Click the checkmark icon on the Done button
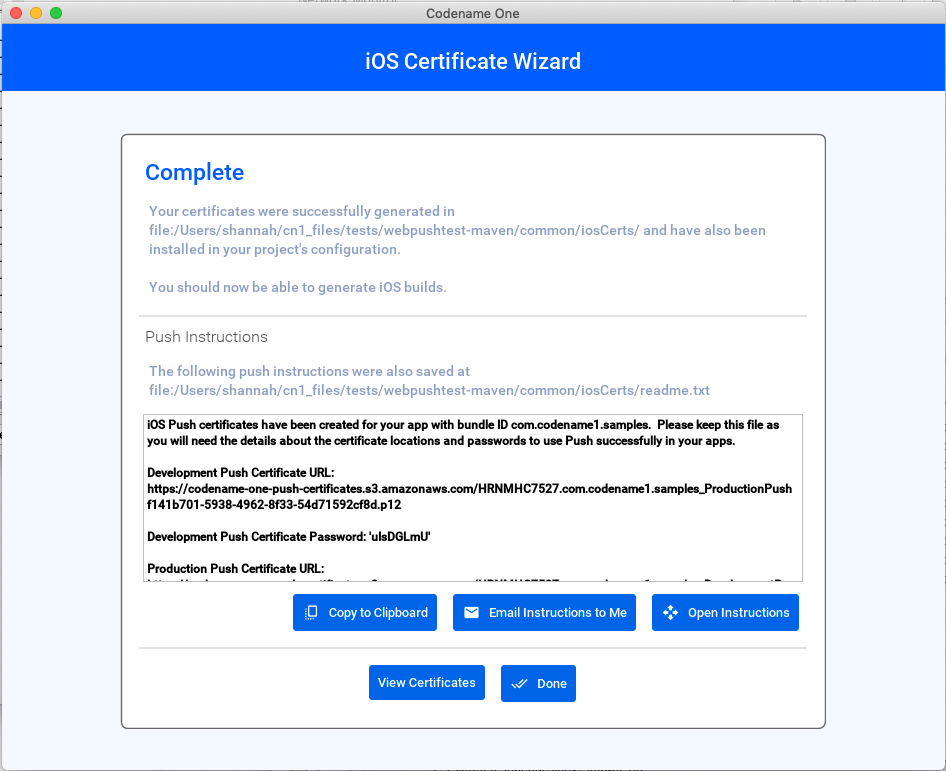This screenshot has height=771, width=946. point(519,683)
